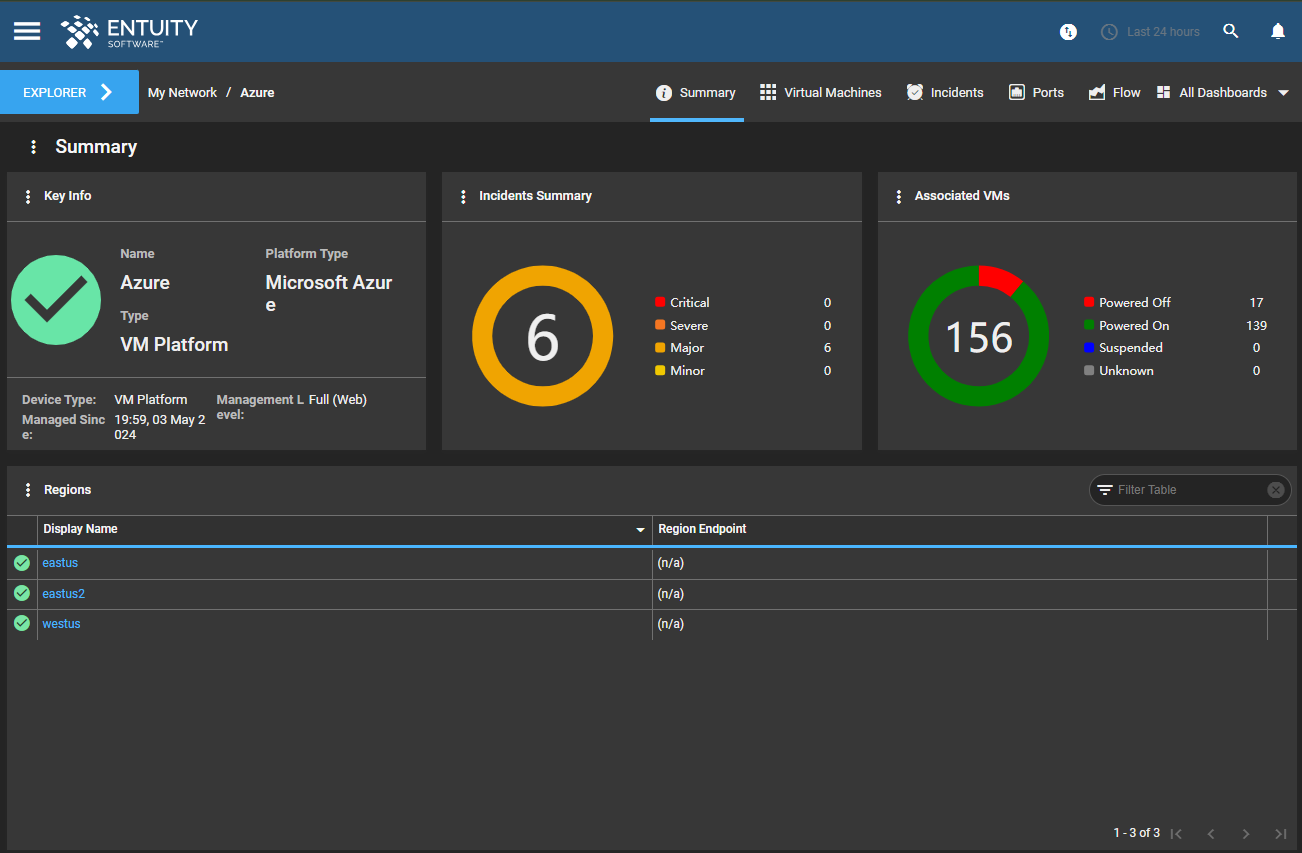The image size is (1302, 853).
Task: Click the Summary info icon
Action: (x=664, y=93)
